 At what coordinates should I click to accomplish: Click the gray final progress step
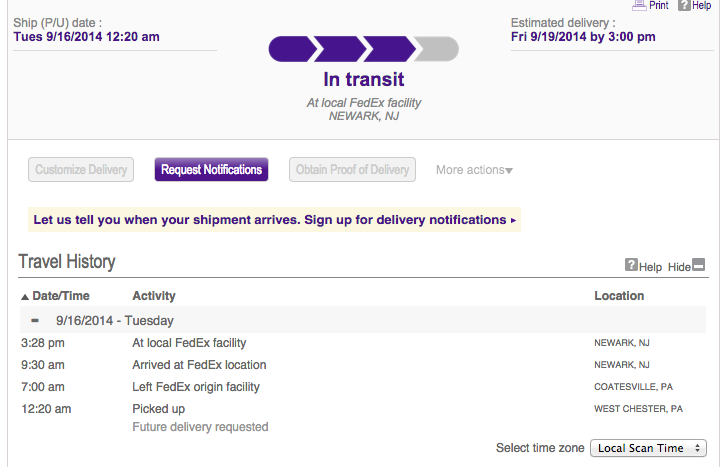click(x=436, y=49)
